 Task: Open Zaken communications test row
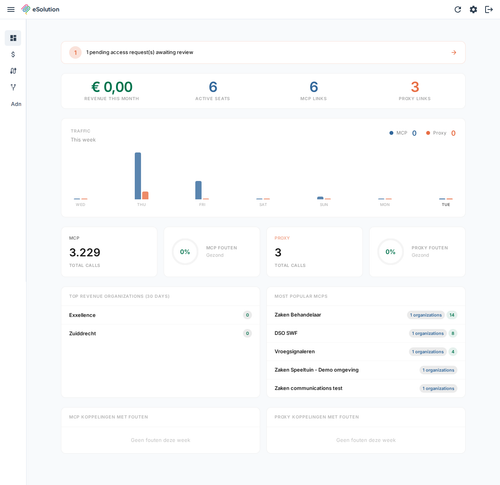coord(366,388)
